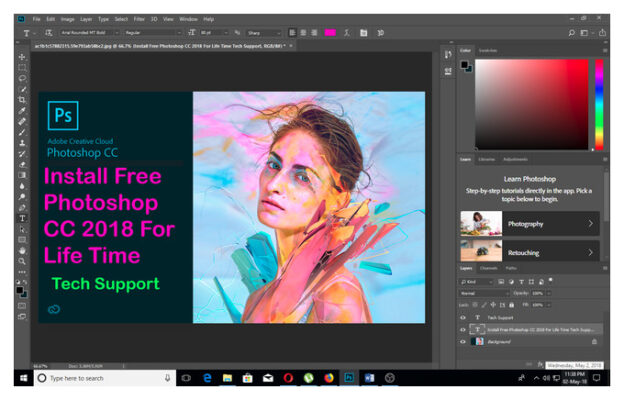
Task: Select the Eyedropper tool
Action: (x=22, y=111)
